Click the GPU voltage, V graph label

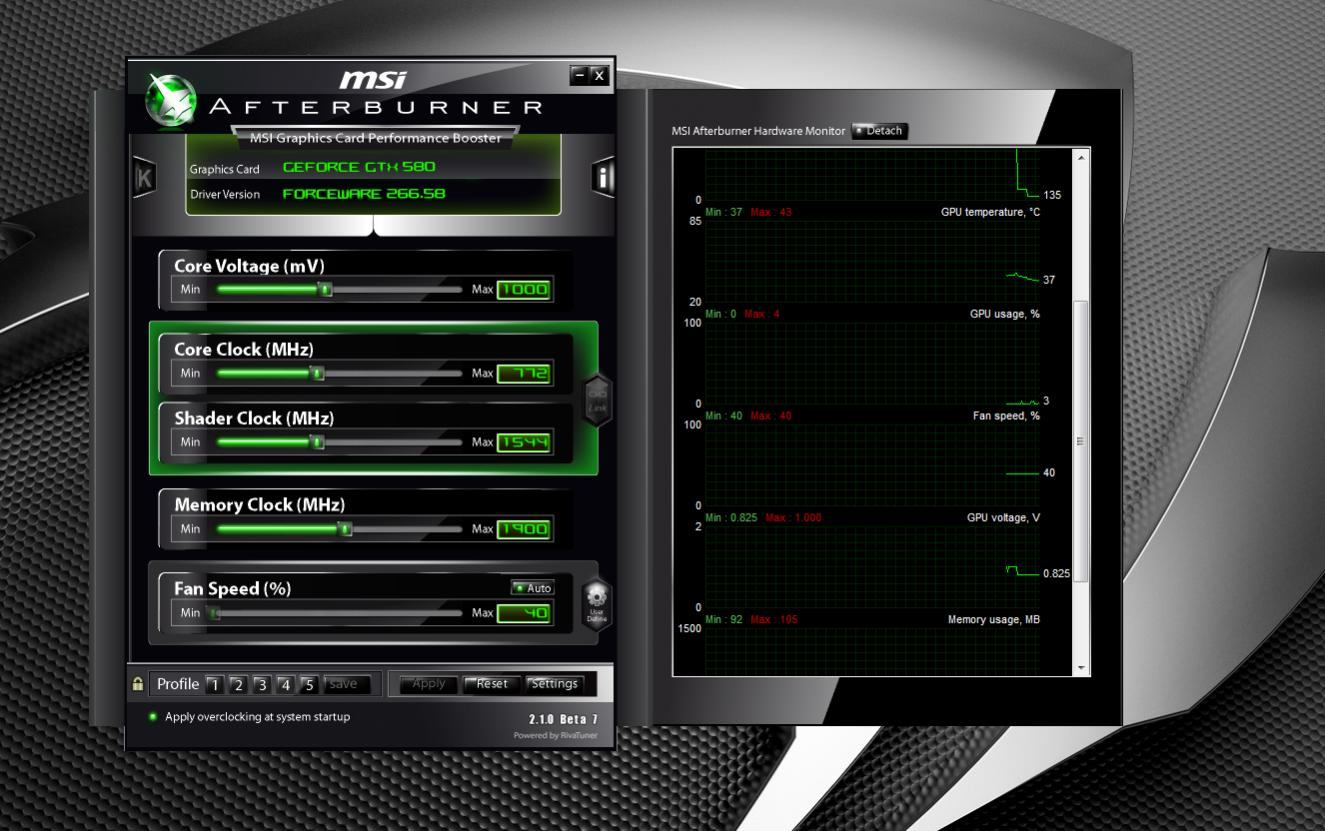click(1003, 518)
